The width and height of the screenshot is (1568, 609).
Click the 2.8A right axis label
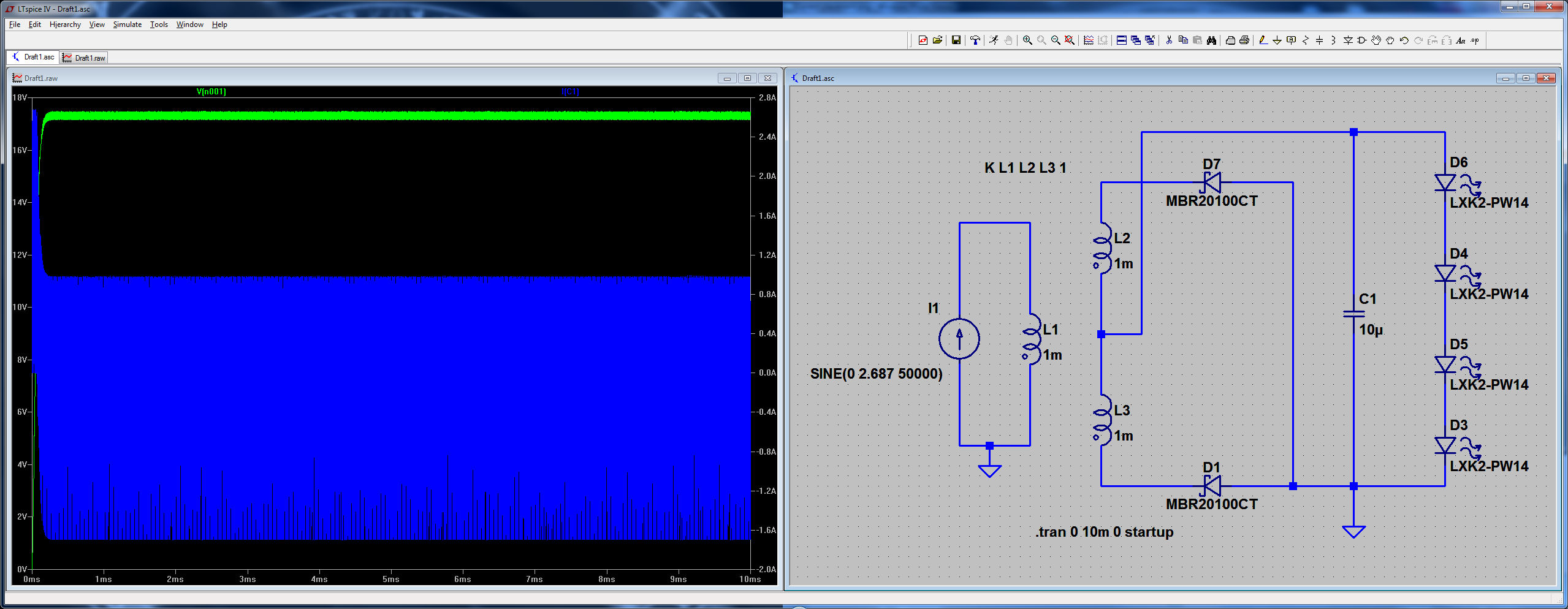767,97
